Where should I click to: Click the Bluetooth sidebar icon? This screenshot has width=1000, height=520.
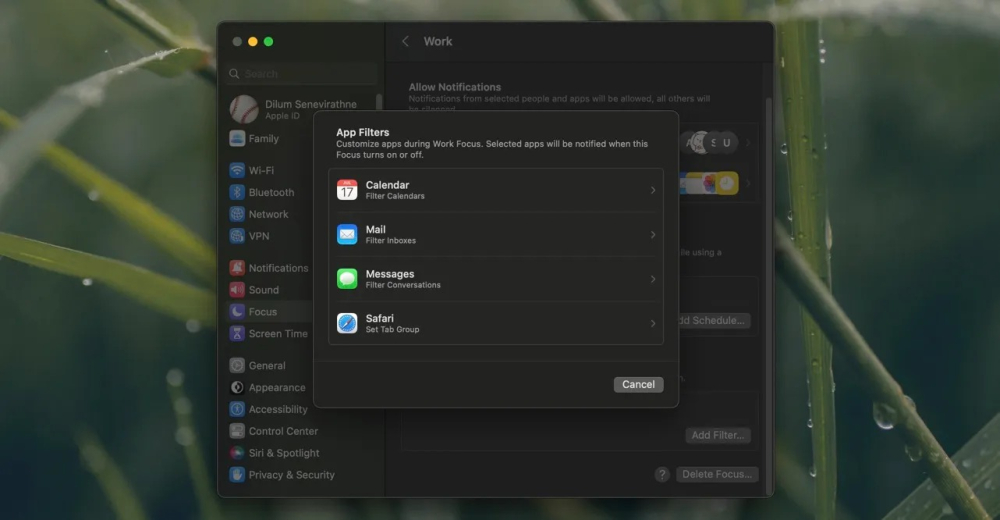point(237,192)
